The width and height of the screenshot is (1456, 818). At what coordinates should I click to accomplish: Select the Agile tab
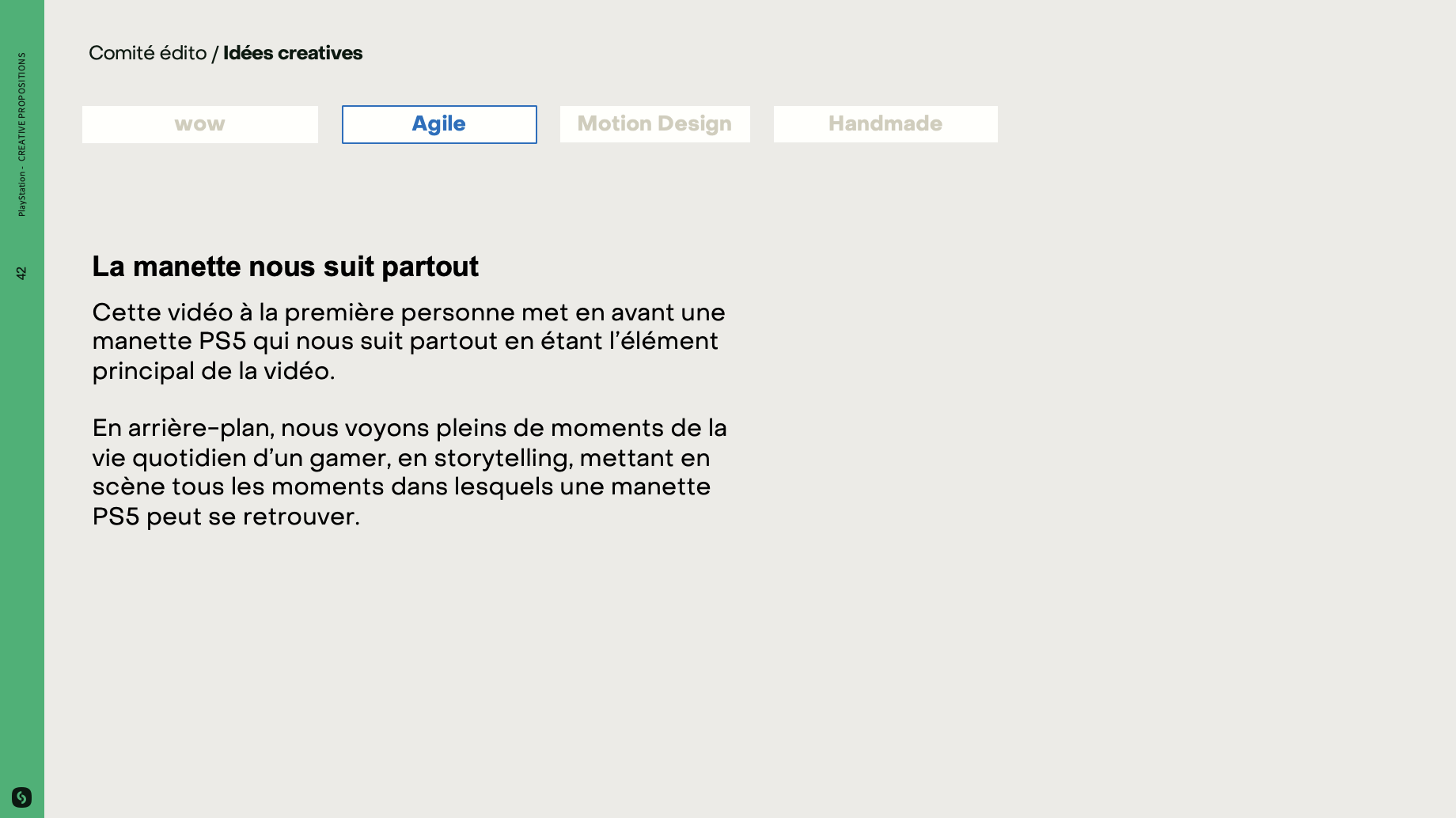[439, 124]
